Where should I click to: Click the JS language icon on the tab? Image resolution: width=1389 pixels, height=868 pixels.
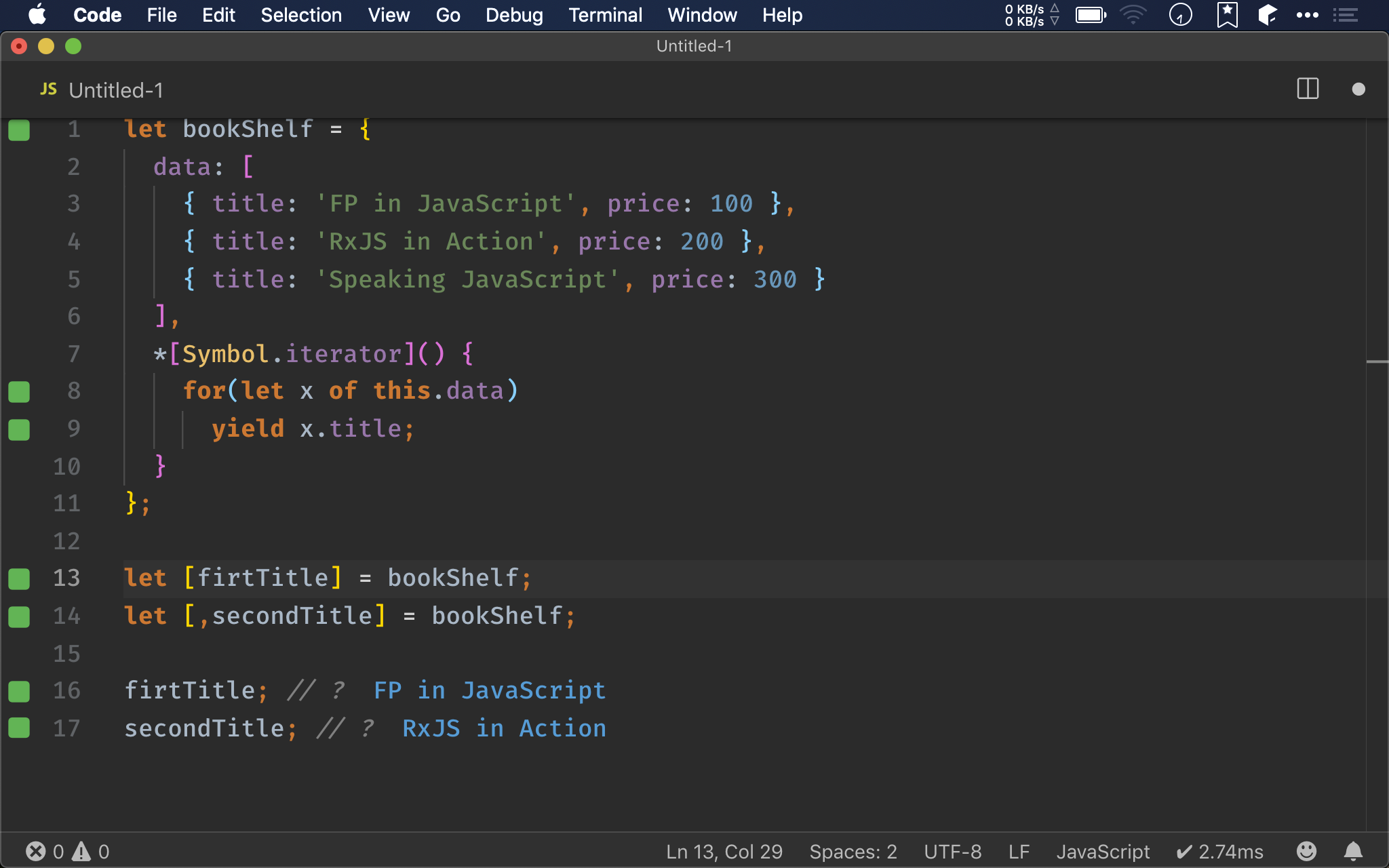48,89
